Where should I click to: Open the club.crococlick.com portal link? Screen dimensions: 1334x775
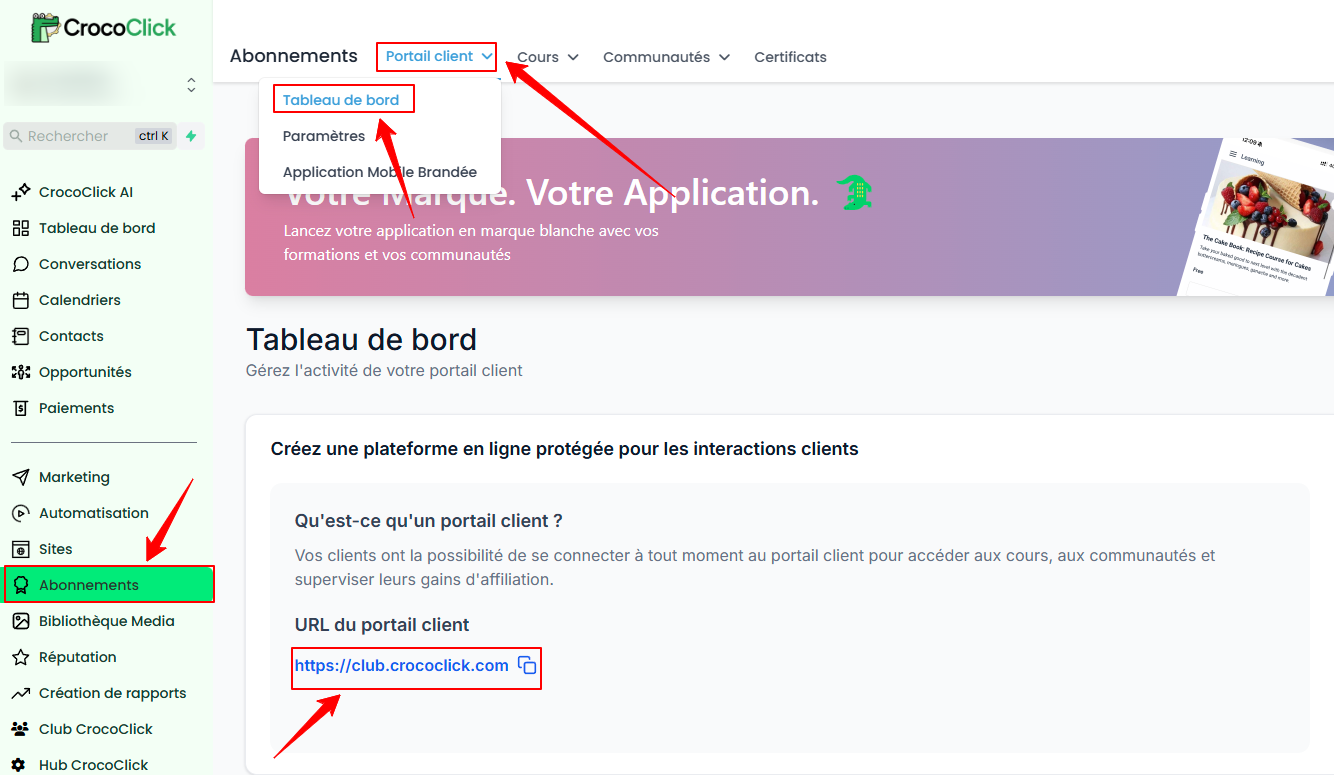click(x=401, y=666)
